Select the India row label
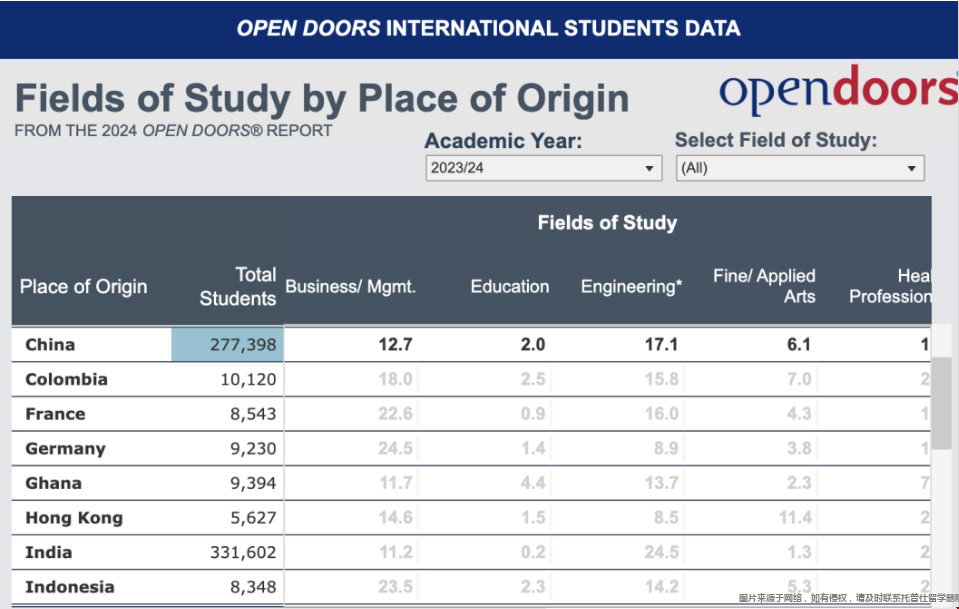The width and height of the screenshot is (959, 609). coord(48,552)
